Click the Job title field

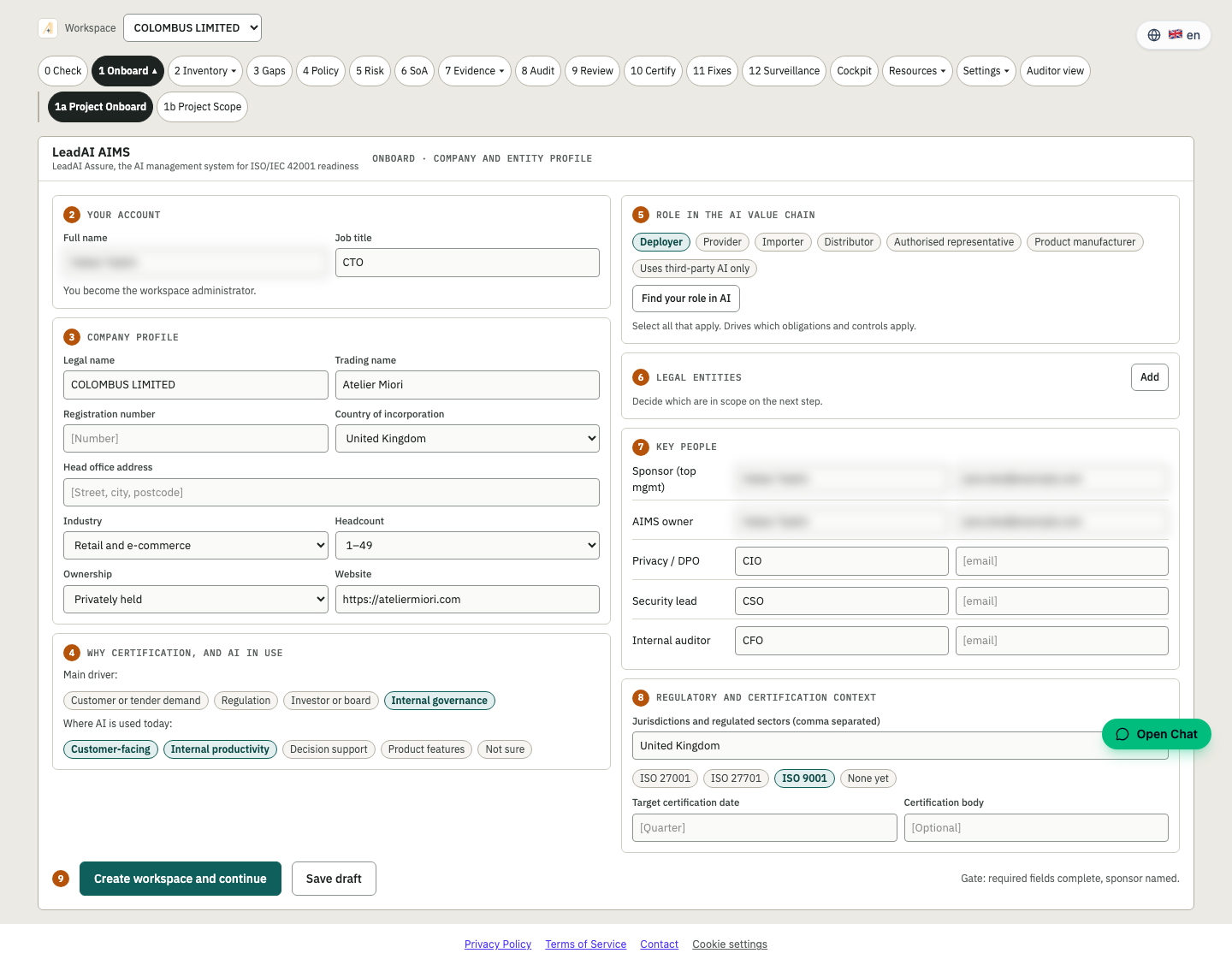click(467, 263)
